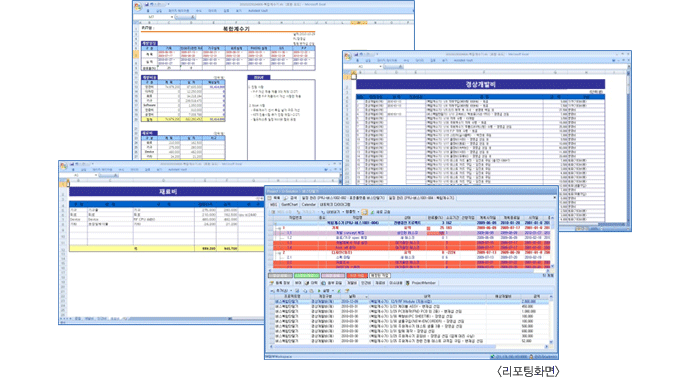This screenshot has width=699, height=378.
Task: Click the red status legend box
Action: pos(357,275)
